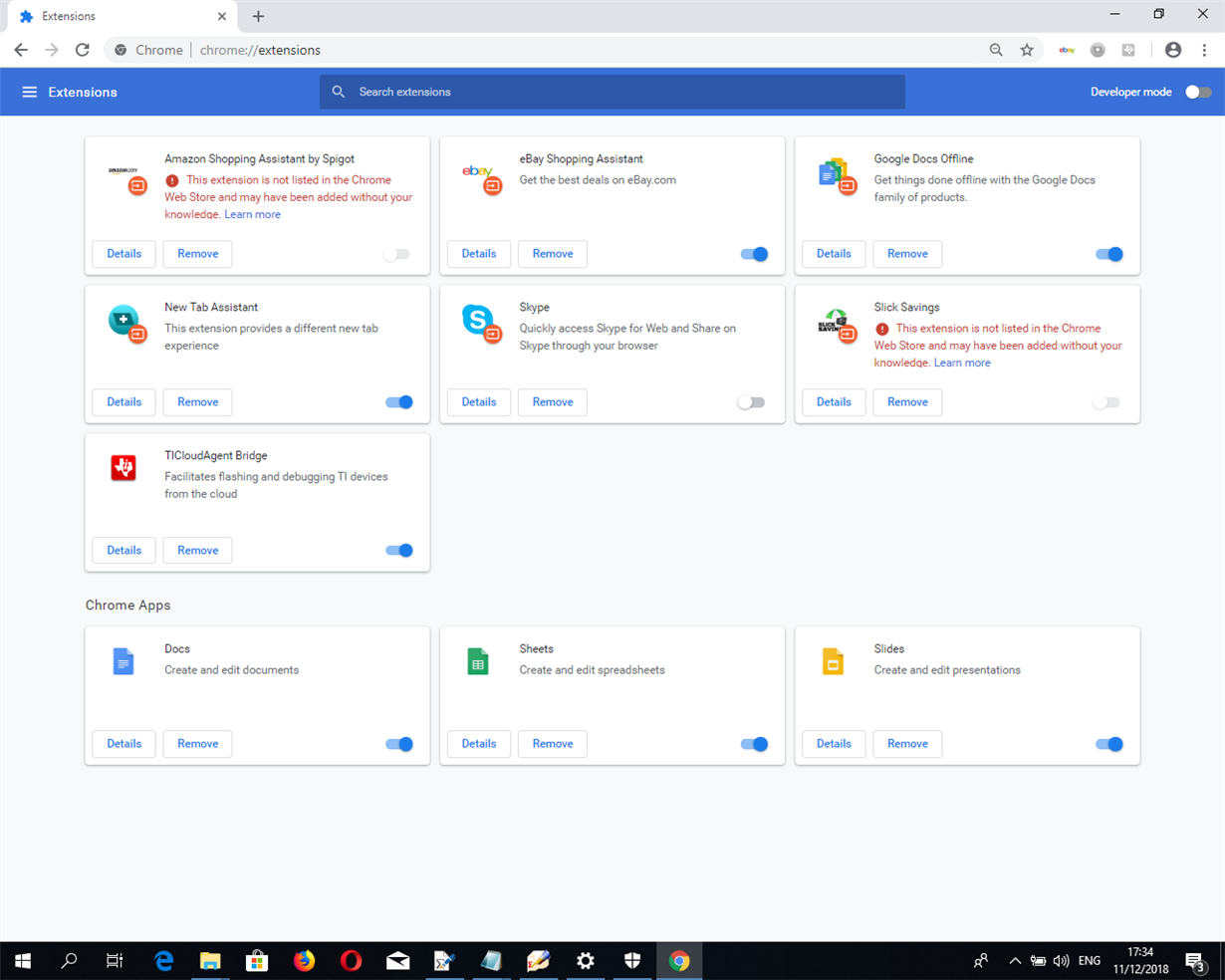Viewport: 1225px width, 980px height.
Task: Click the taskbar clock showing 17:34
Action: (x=1141, y=961)
